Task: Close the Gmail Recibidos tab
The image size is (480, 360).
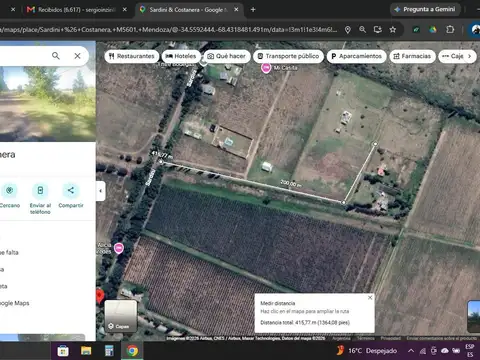Action: point(125,10)
